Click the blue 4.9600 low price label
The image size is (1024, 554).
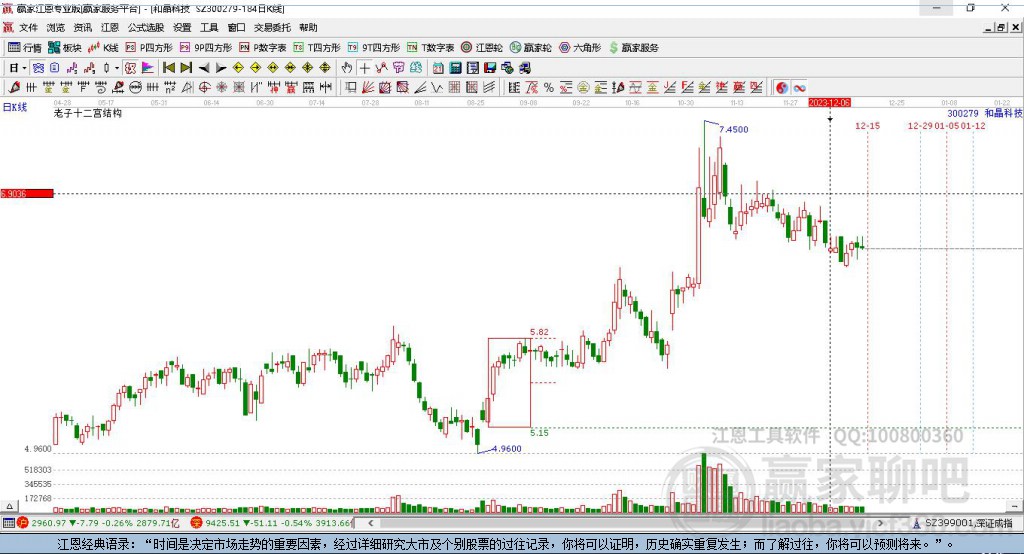[507, 448]
